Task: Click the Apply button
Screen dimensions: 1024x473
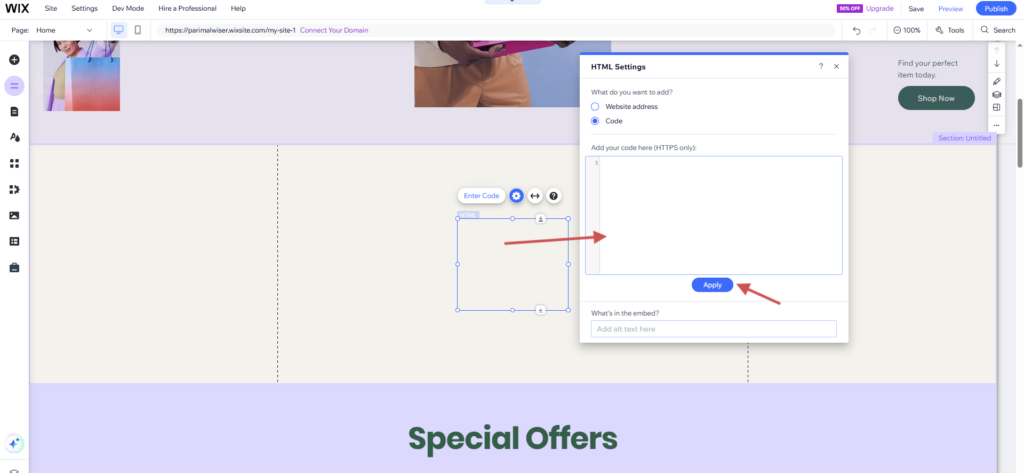Action: click(x=712, y=285)
